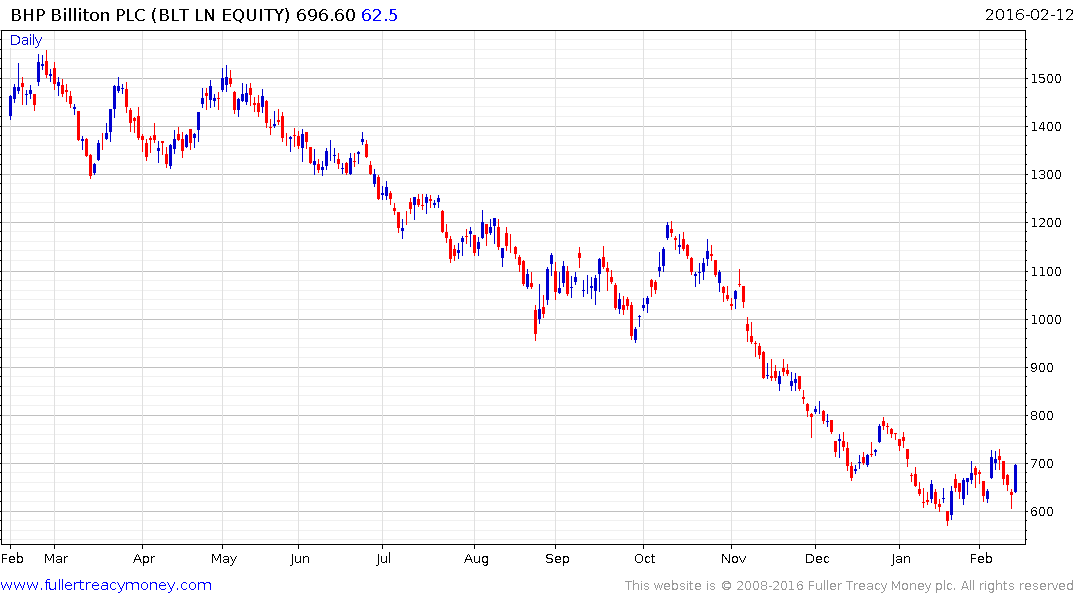Image resolution: width=1075 pixels, height=600 pixels.
Task: Click the Nov month axis label
Action: click(x=733, y=558)
